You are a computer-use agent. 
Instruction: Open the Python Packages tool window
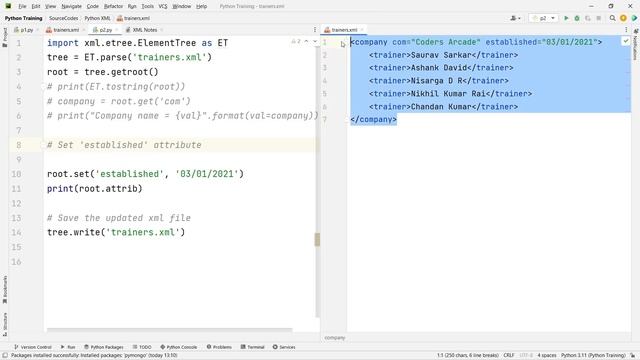pyautogui.click(x=104, y=347)
